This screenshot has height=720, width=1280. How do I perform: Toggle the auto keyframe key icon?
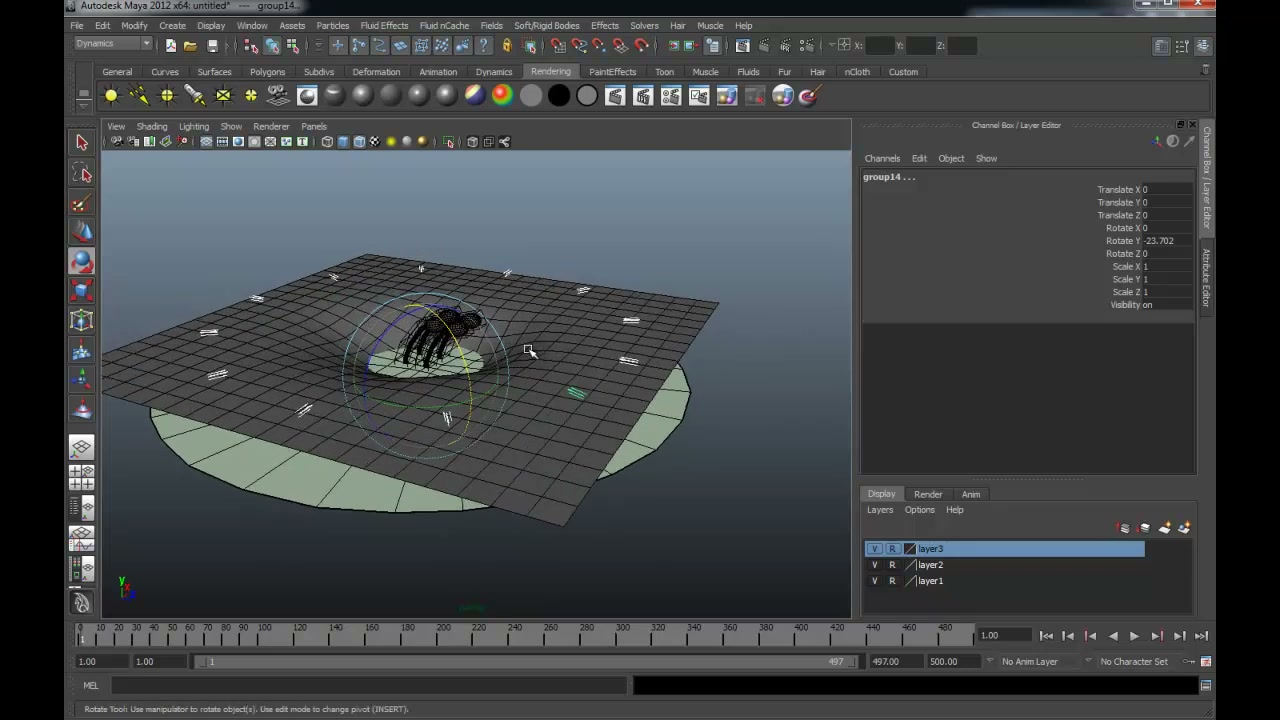pyautogui.click(x=1189, y=661)
